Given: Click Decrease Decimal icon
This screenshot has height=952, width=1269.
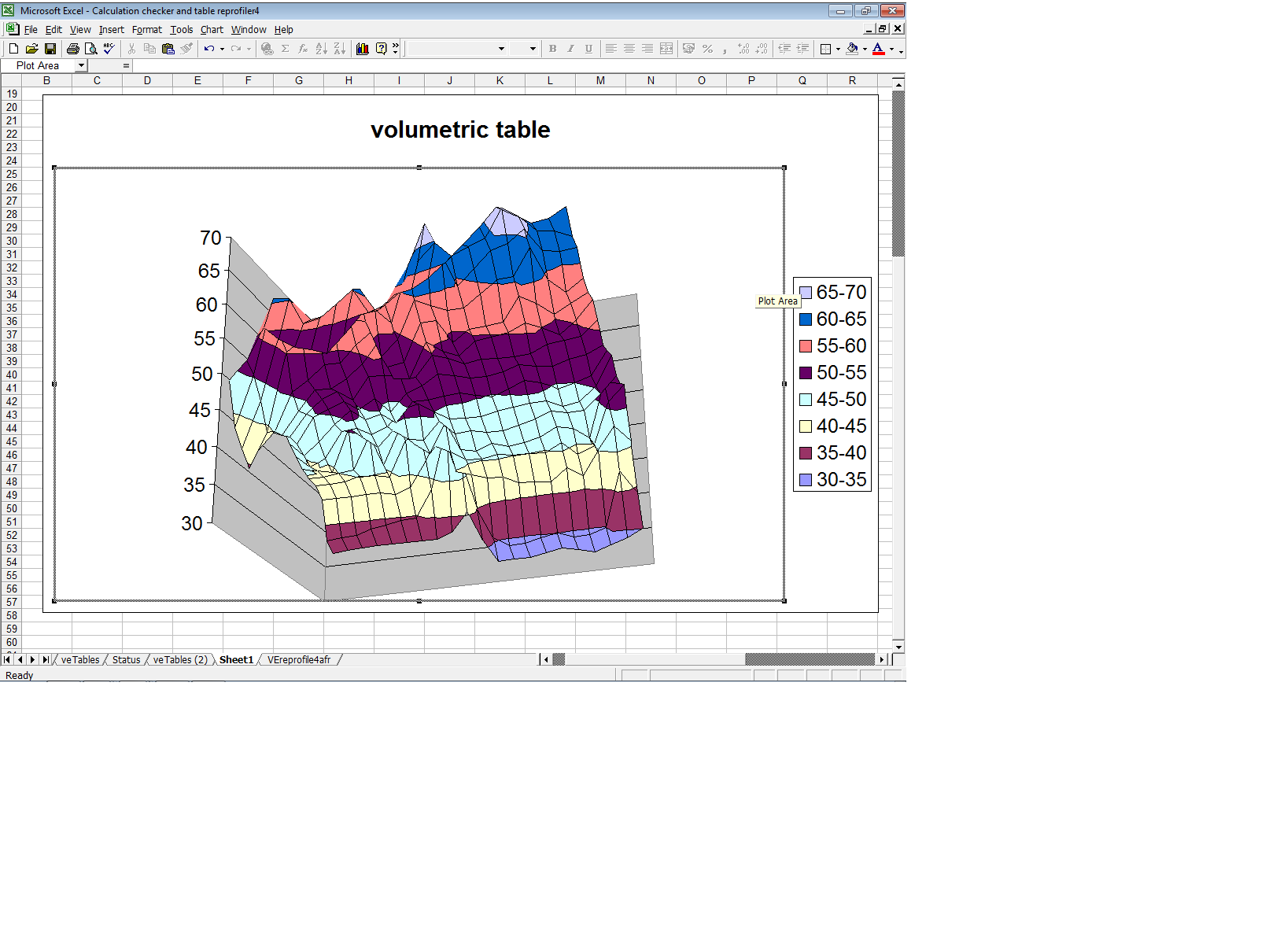Looking at the screenshot, I should click(x=762, y=49).
